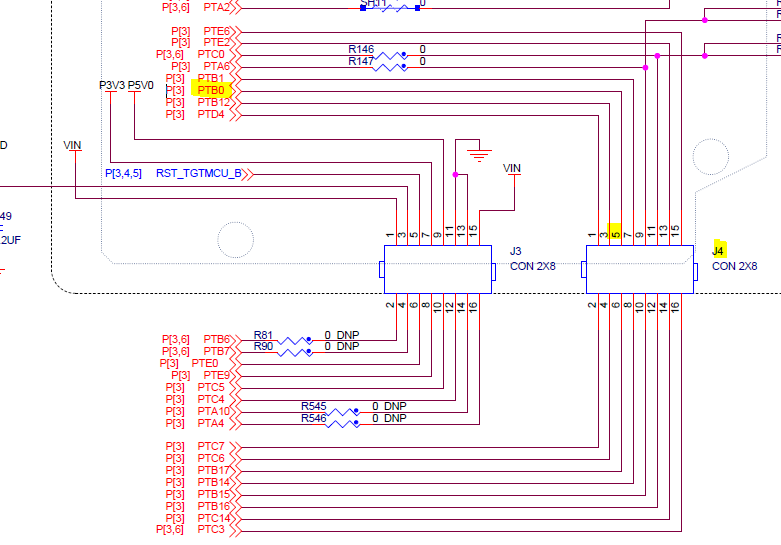Select the PTB17 net label

click(214, 470)
